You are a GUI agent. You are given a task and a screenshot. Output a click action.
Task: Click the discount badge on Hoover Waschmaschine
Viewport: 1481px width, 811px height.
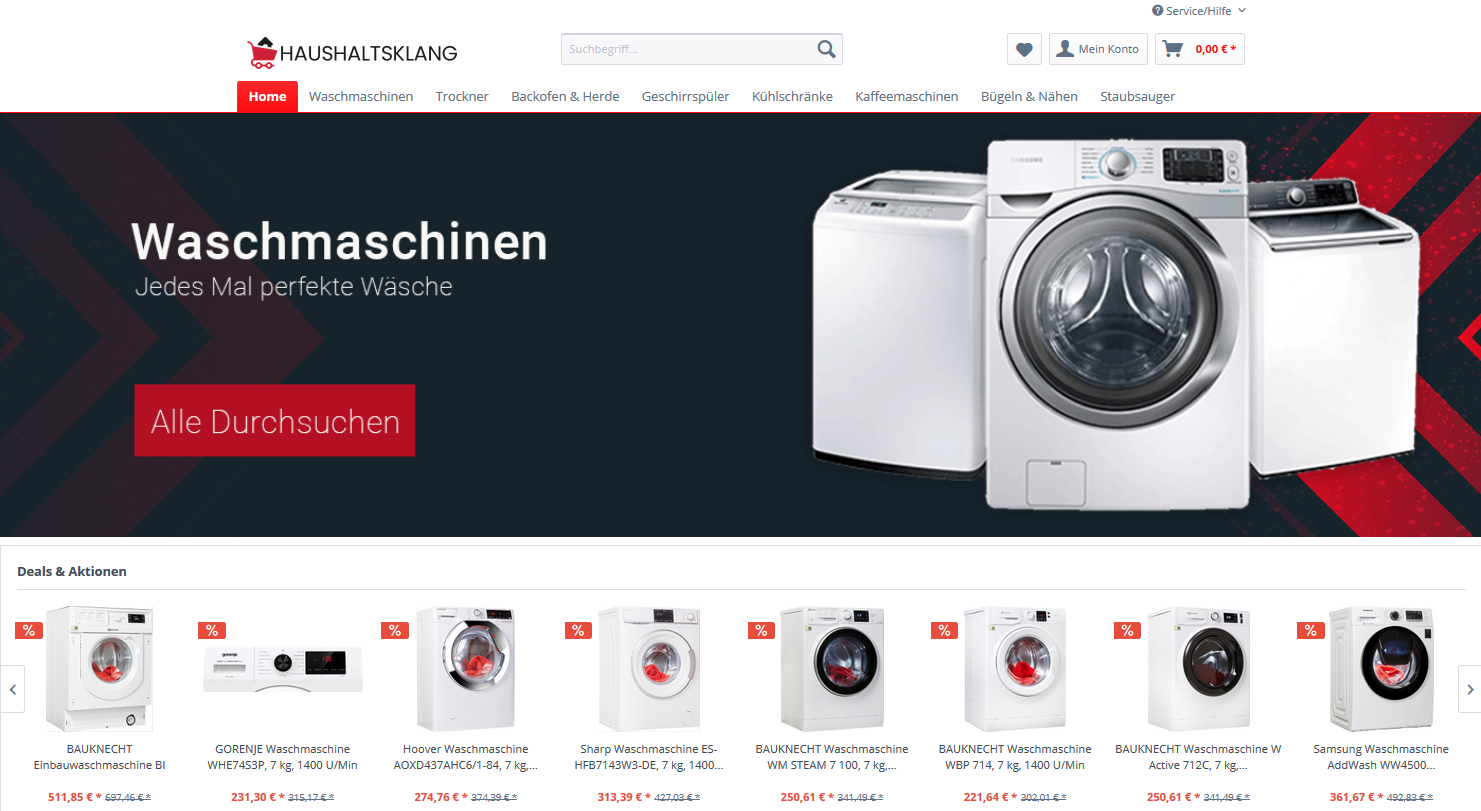click(x=395, y=630)
